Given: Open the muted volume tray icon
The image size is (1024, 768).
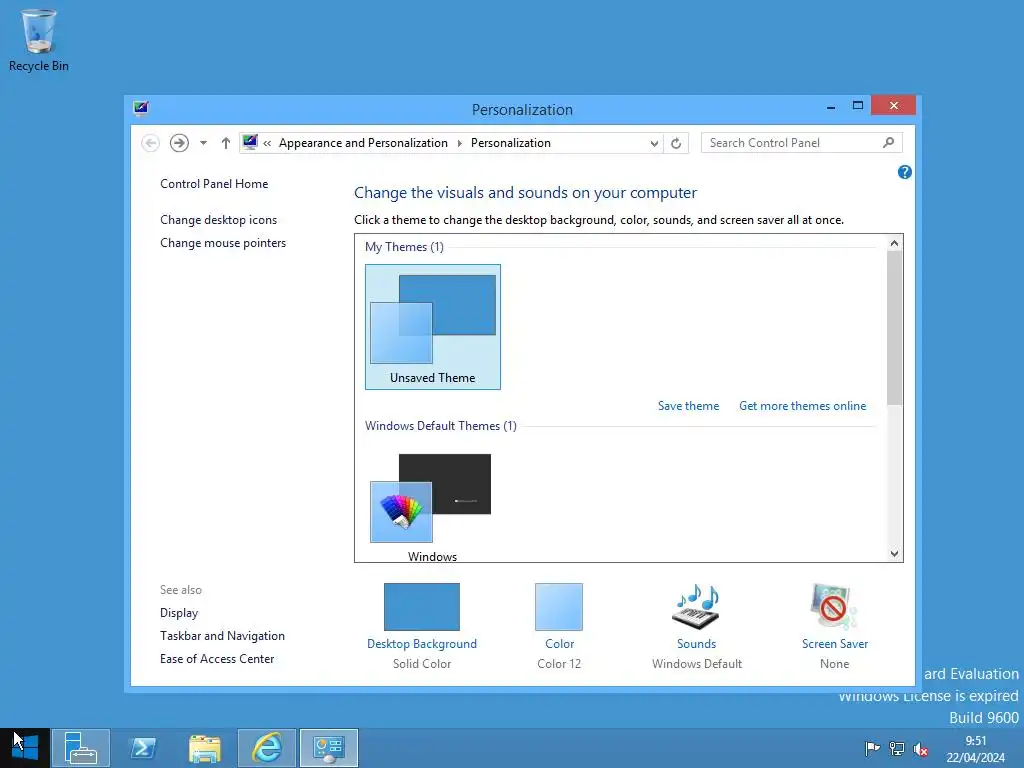Looking at the screenshot, I should (921, 749).
